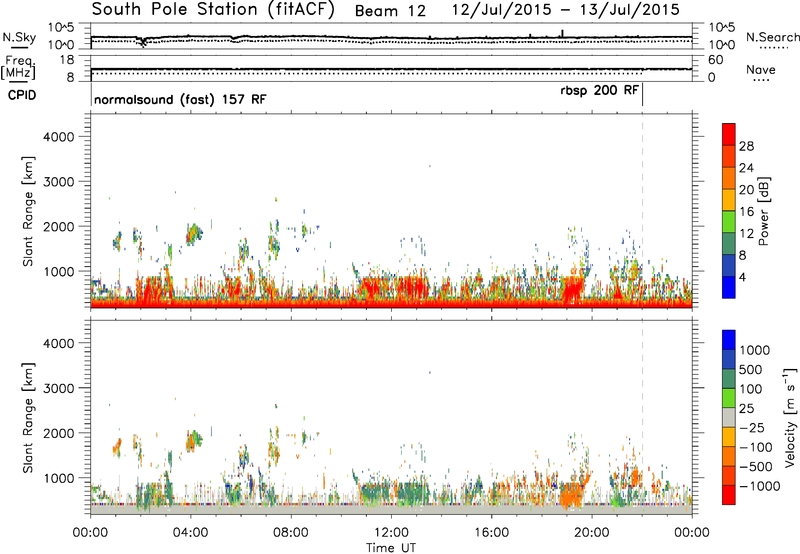Click the "4" tick on Power color bar

coord(742,277)
